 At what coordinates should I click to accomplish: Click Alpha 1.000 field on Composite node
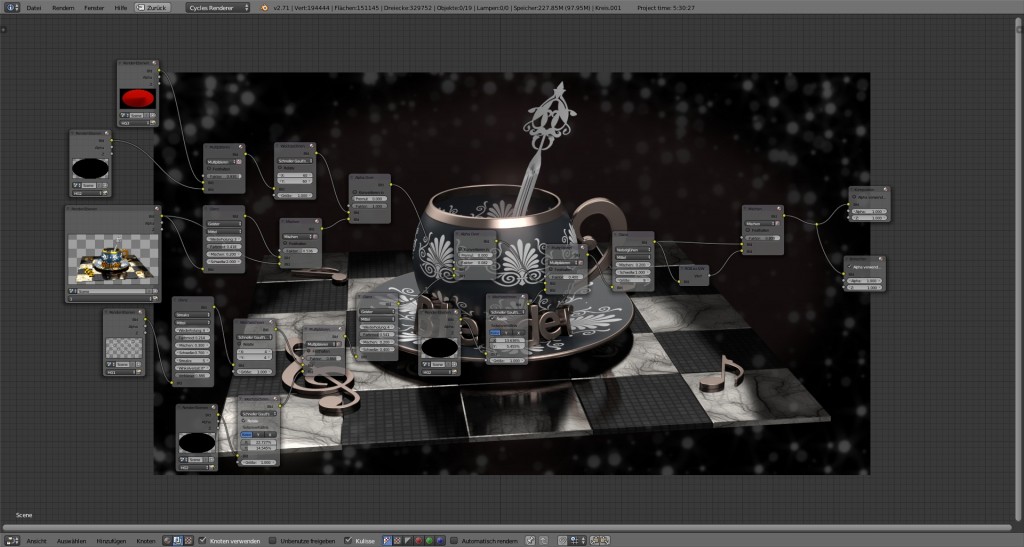pyautogui.click(x=869, y=211)
